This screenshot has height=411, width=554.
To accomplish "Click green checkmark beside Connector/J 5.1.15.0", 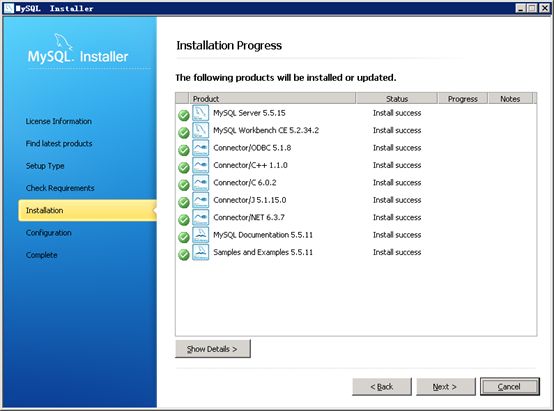I will pyautogui.click(x=184, y=202).
